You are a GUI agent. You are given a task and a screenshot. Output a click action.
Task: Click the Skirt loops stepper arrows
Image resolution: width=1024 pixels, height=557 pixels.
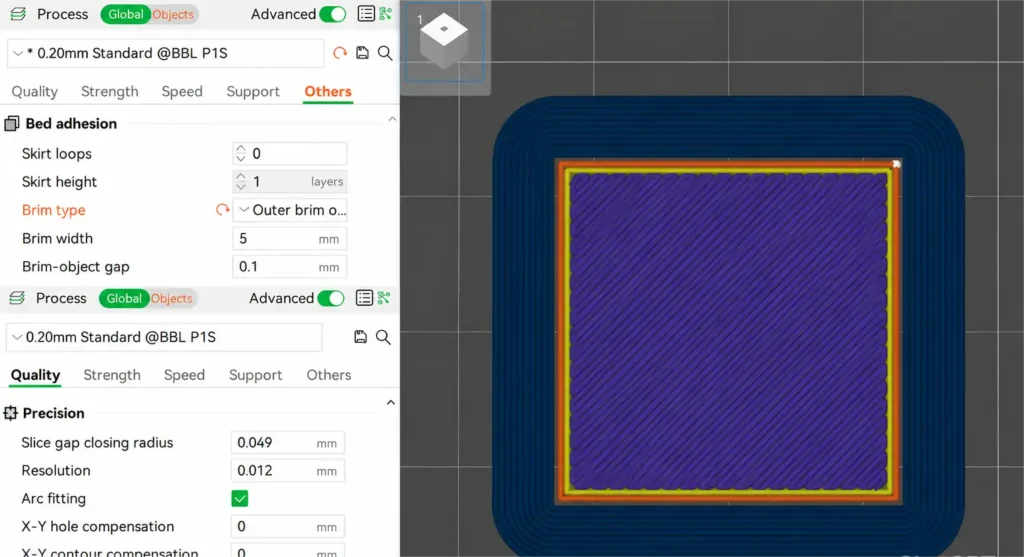240,153
